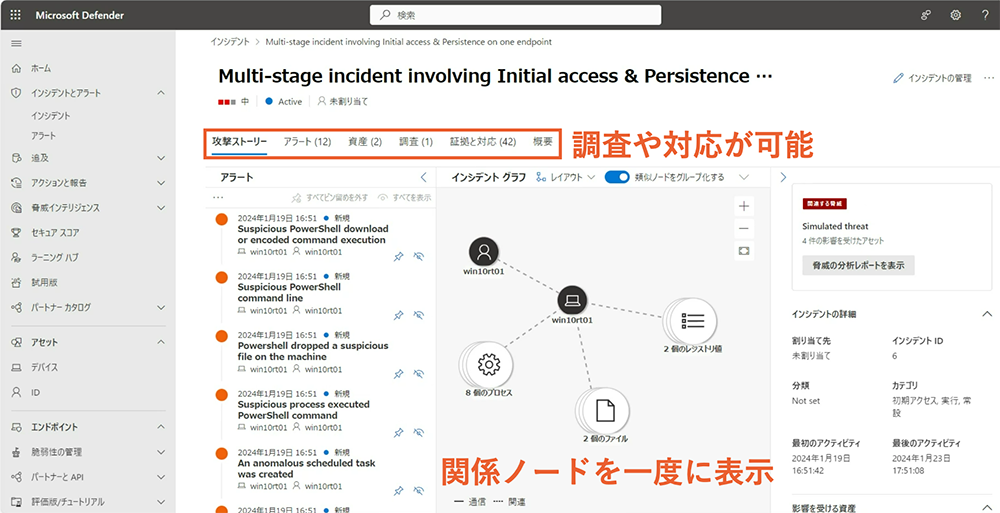Open the app launcher waffle icon

tap(15, 15)
